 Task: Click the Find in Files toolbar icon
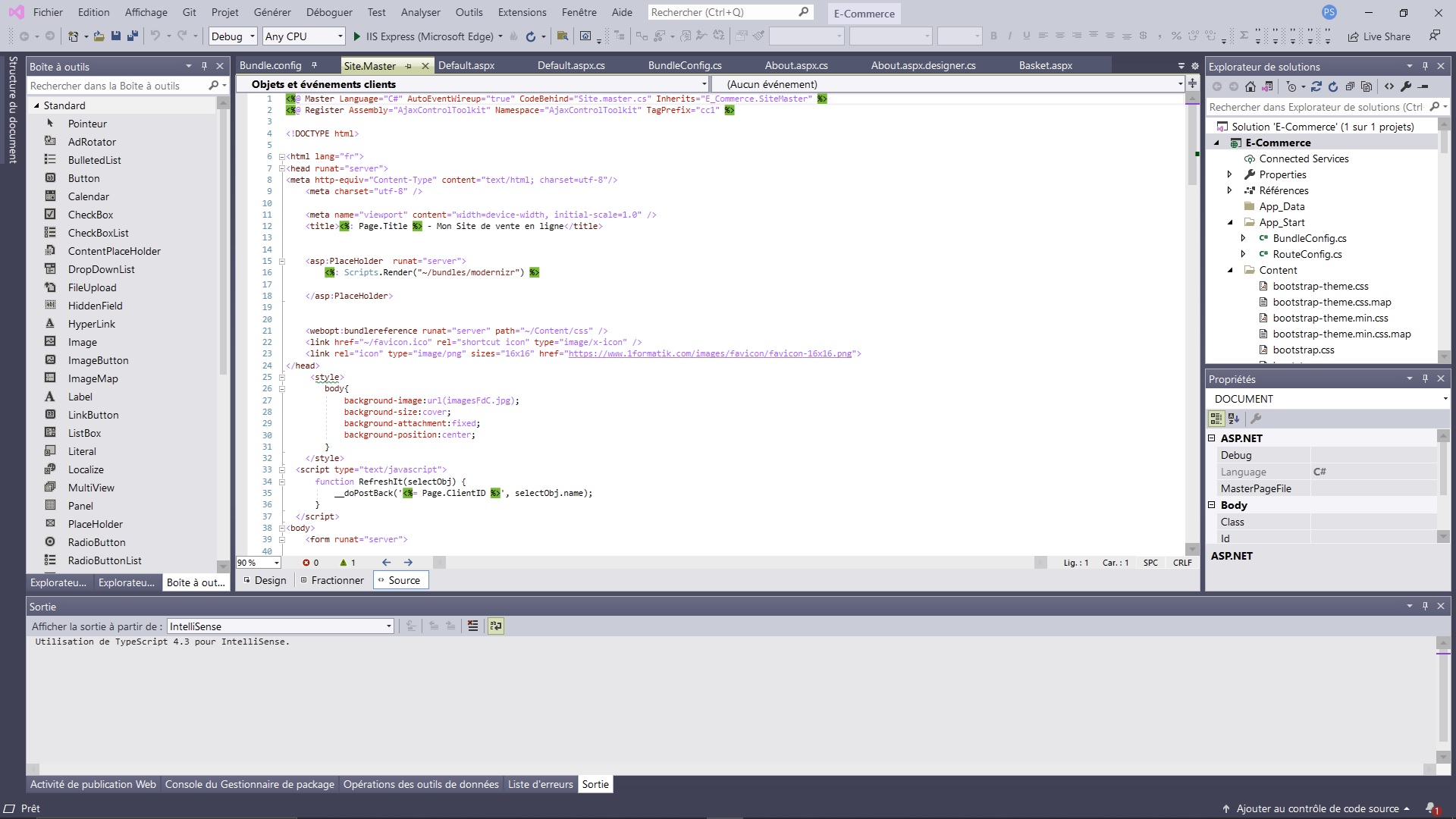563,36
